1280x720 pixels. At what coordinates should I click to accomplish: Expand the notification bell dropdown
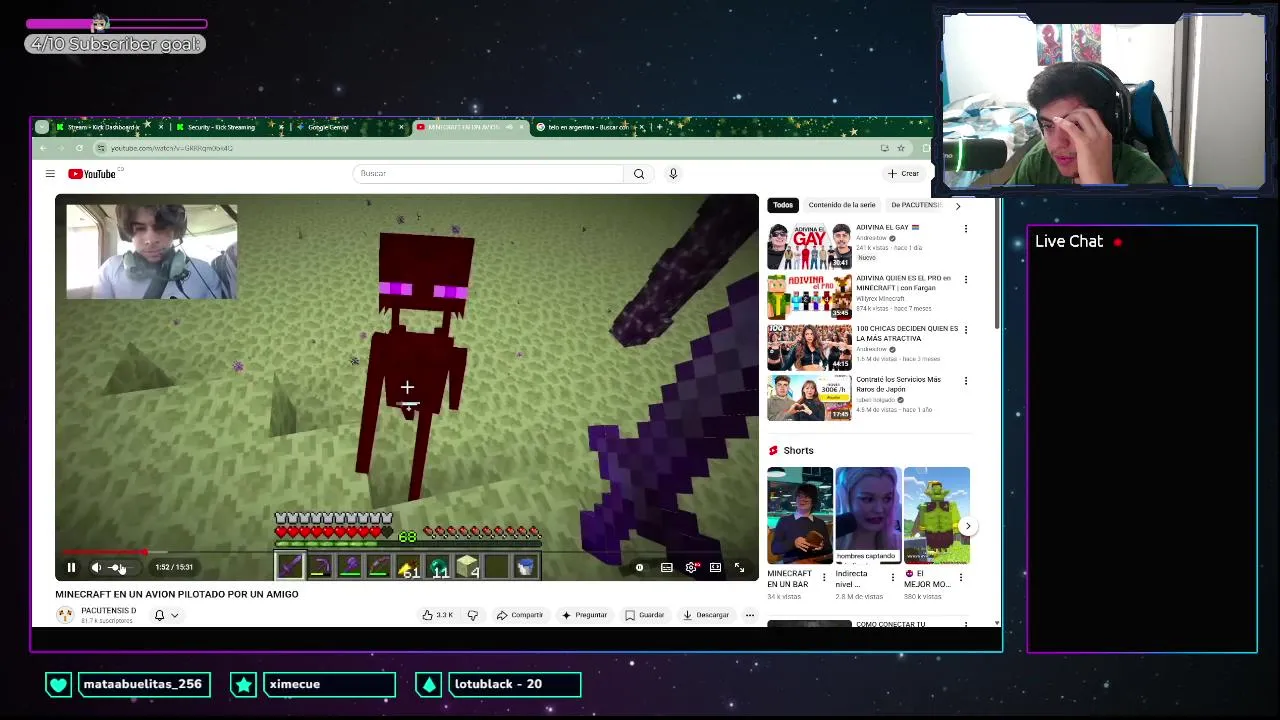point(174,615)
